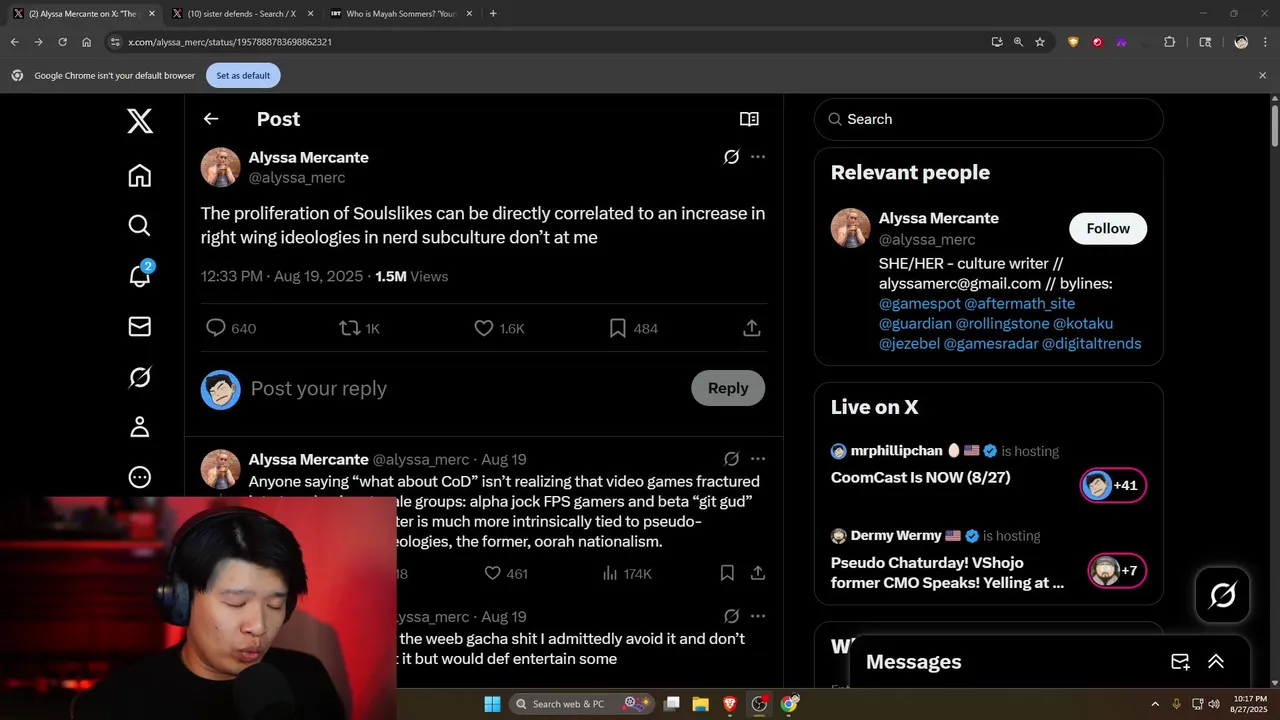This screenshot has width=1280, height=720.
Task: Click the Reply button
Action: coord(728,388)
